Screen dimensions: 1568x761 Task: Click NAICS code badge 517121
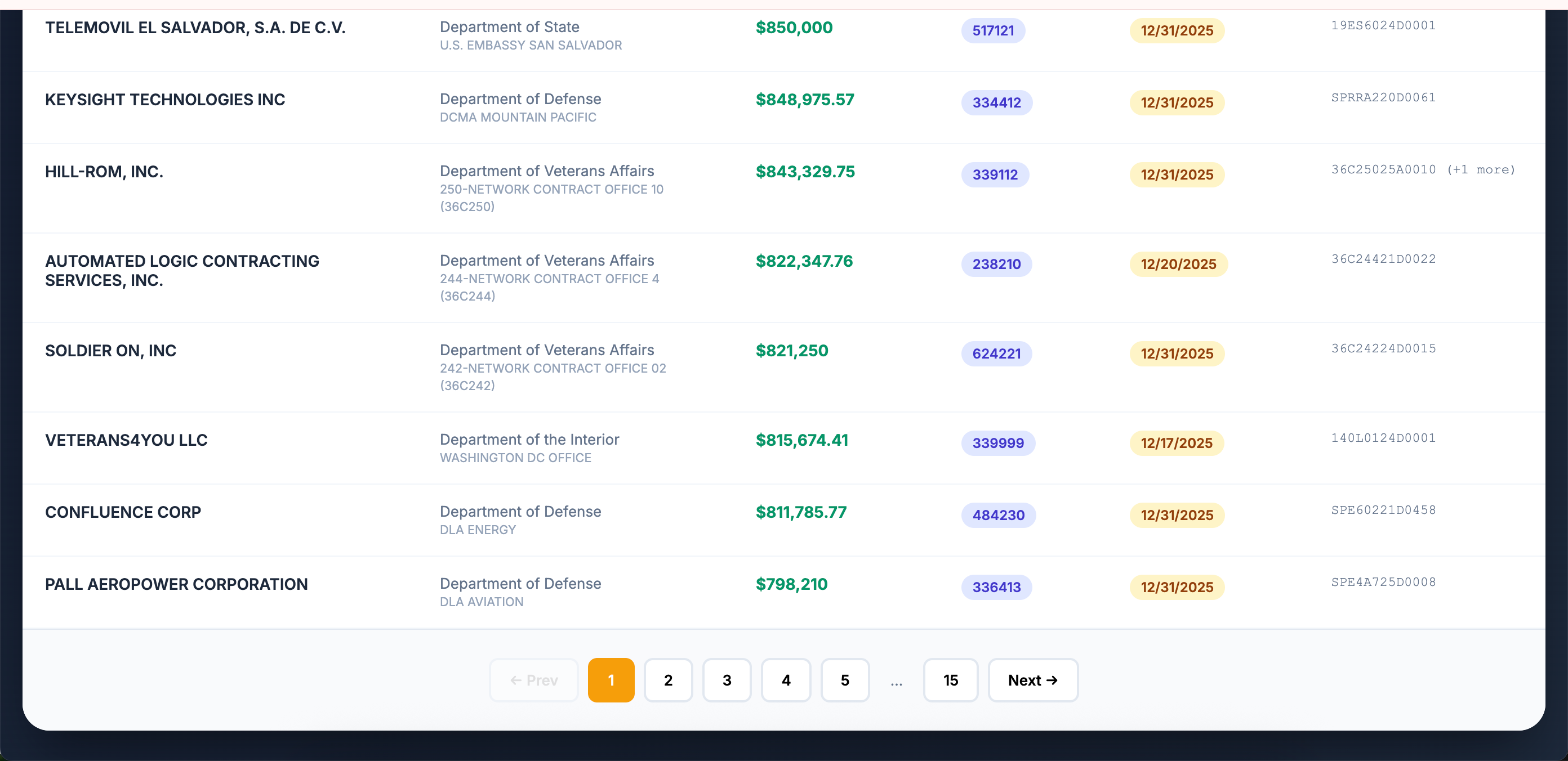coord(992,30)
